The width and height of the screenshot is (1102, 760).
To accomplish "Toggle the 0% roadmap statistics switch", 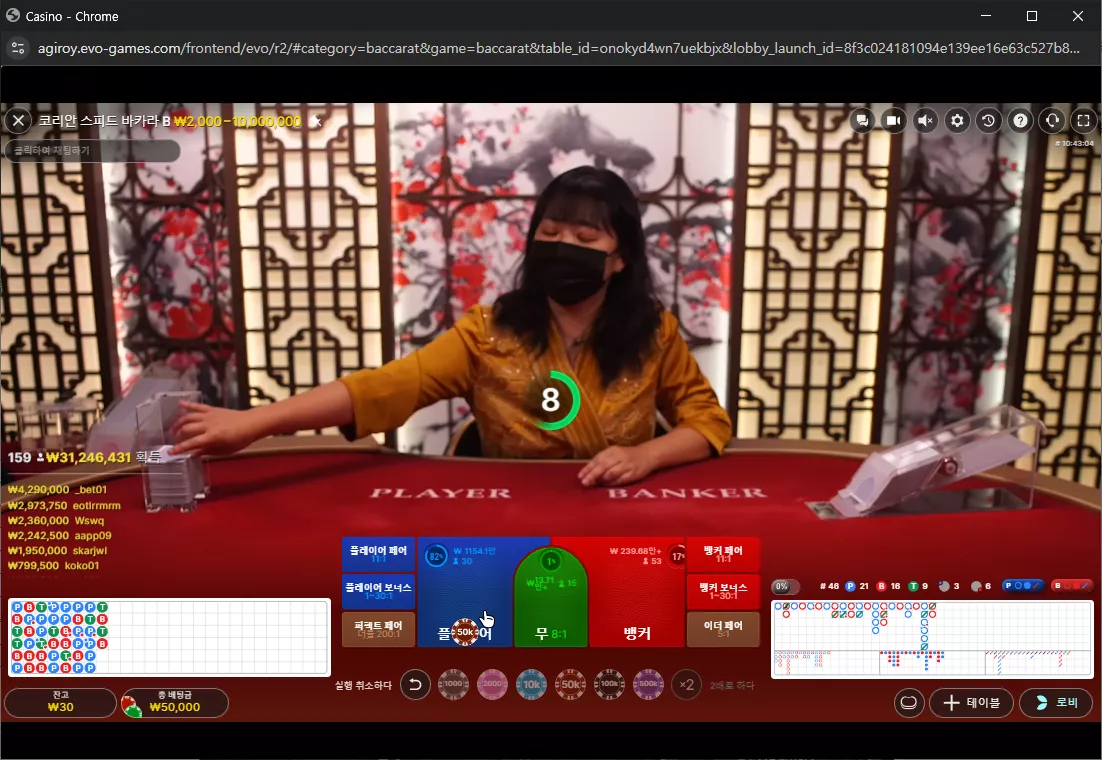I will (785, 586).
